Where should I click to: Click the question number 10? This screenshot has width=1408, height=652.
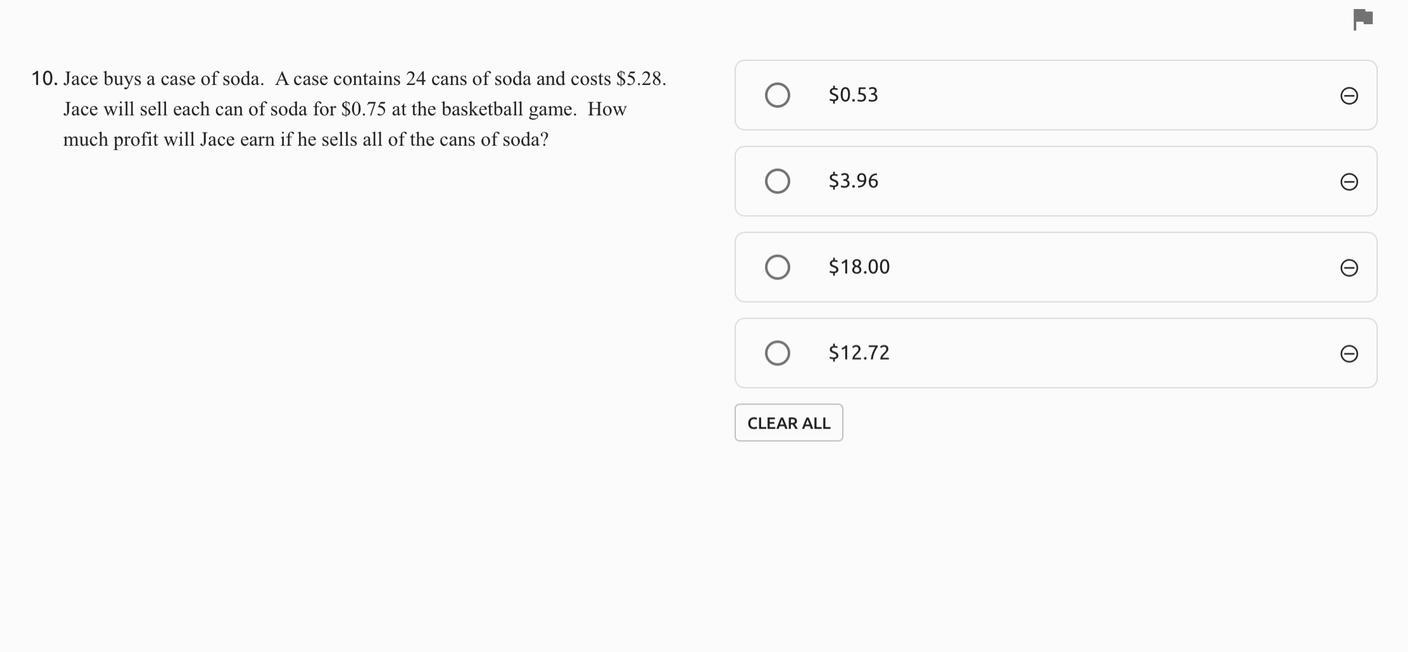point(44,79)
